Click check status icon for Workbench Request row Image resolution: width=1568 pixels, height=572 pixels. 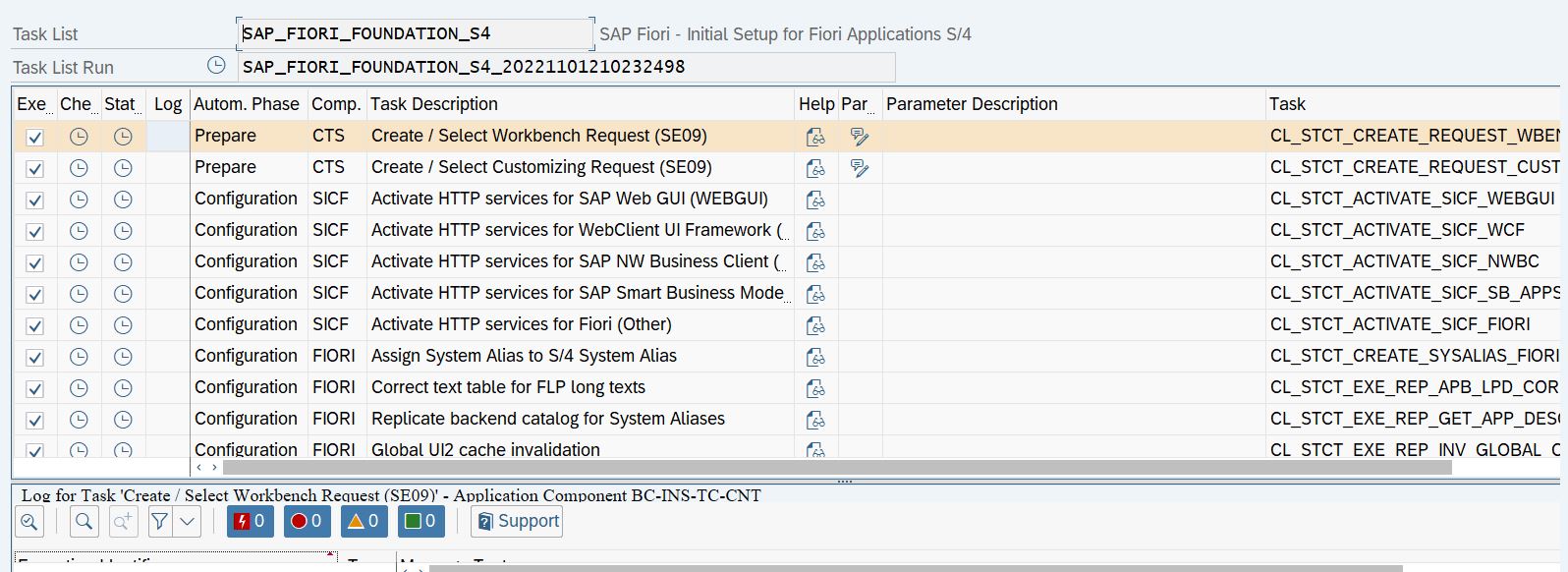coord(79,137)
